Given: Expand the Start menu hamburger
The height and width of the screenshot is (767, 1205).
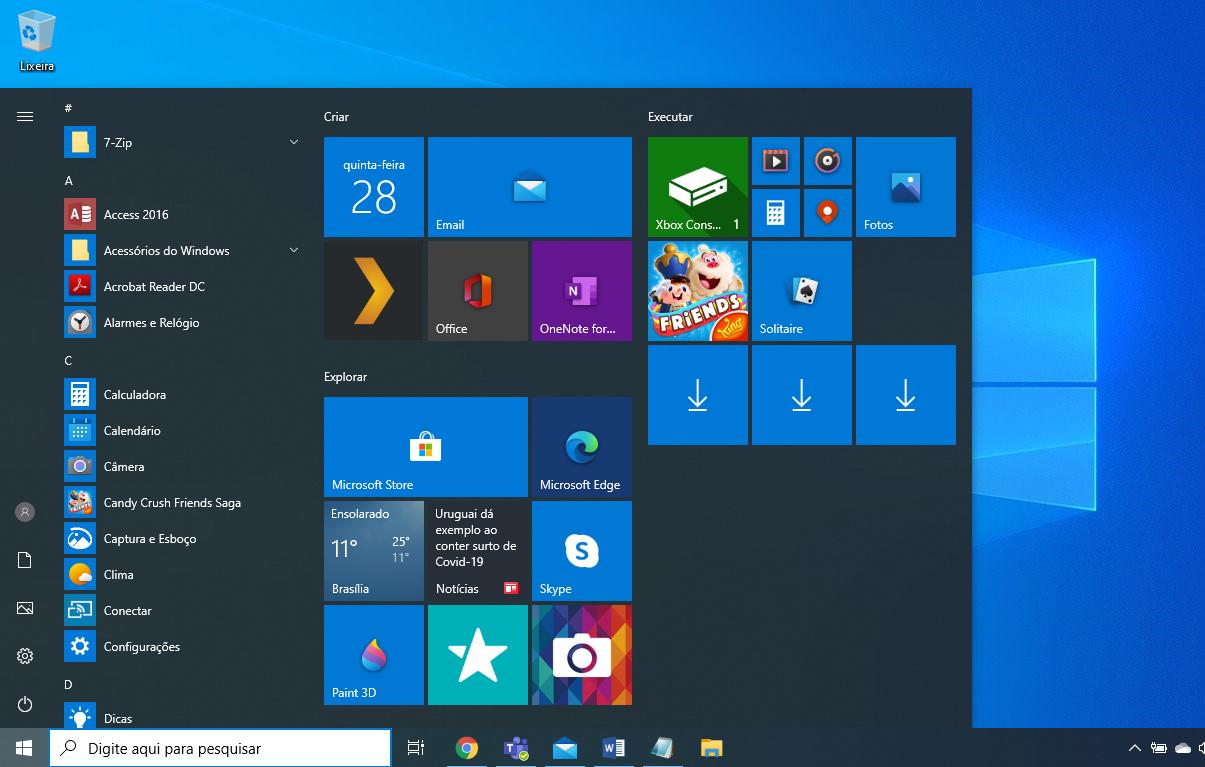Looking at the screenshot, I should pyautogui.click(x=25, y=117).
